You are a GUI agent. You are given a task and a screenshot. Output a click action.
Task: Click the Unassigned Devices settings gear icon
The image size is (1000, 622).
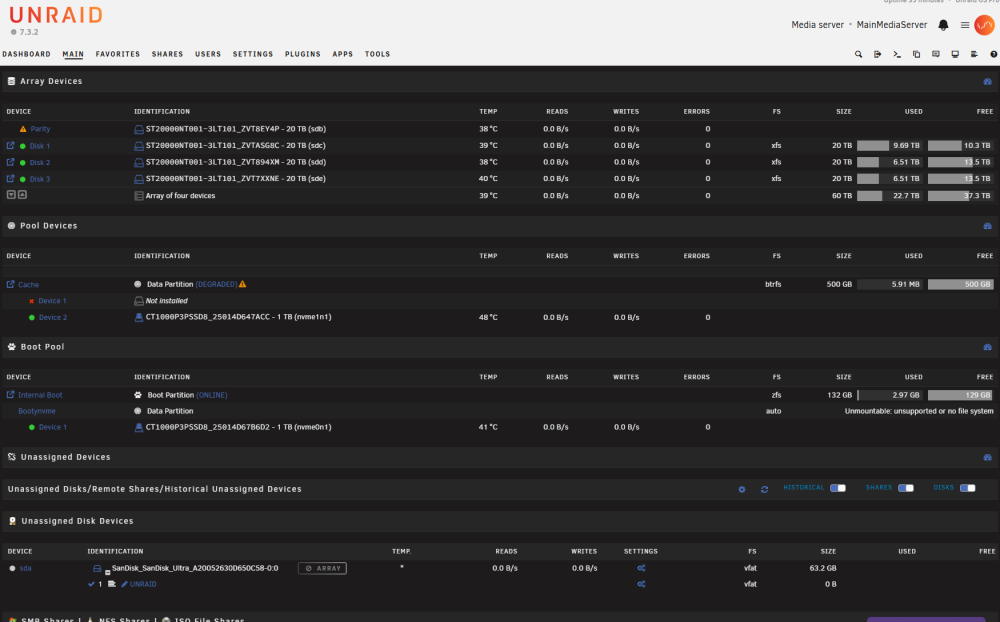[742, 489]
